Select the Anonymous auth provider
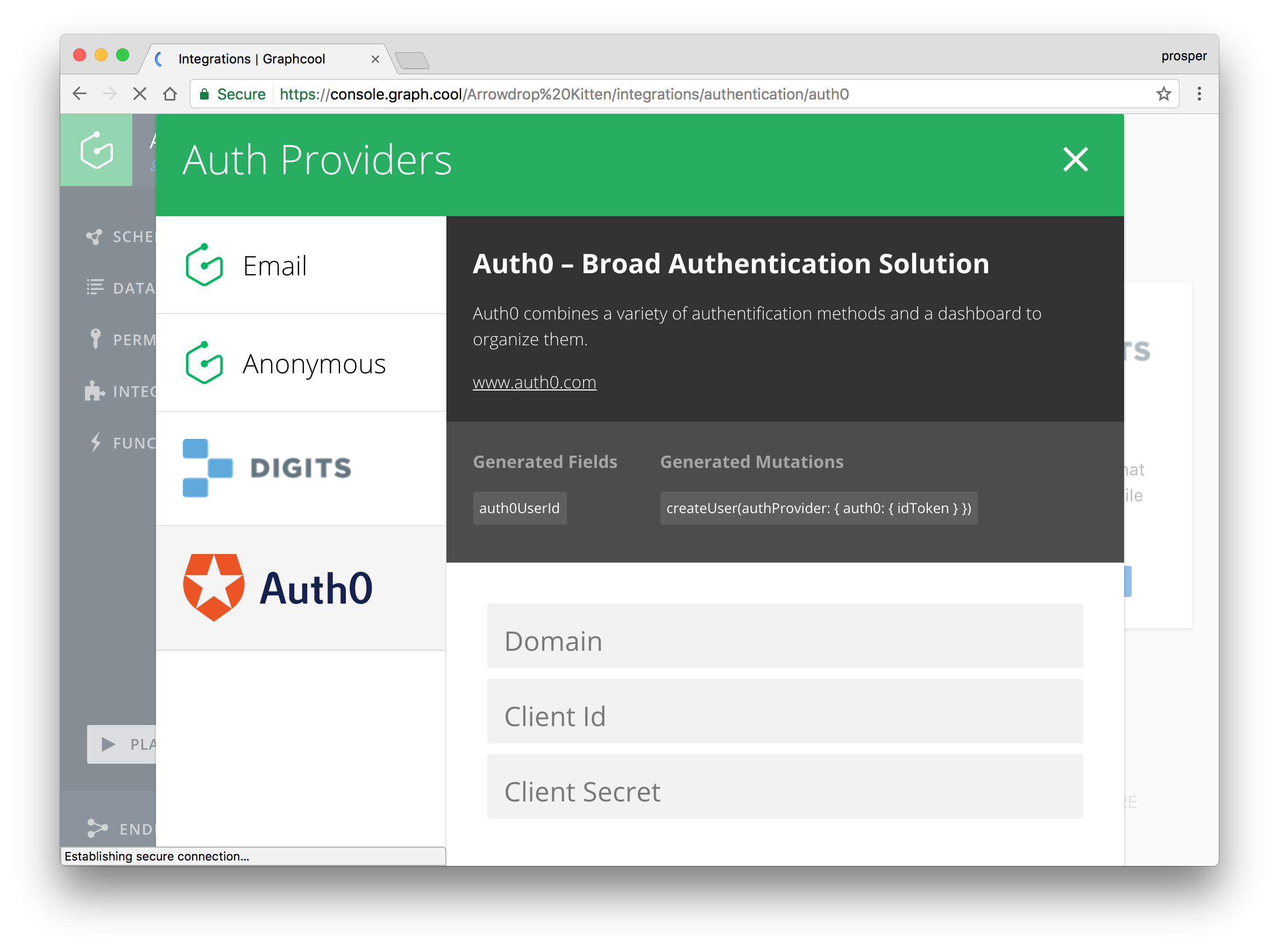The width and height of the screenshot is (1279, 952). (x=301, y=363)
